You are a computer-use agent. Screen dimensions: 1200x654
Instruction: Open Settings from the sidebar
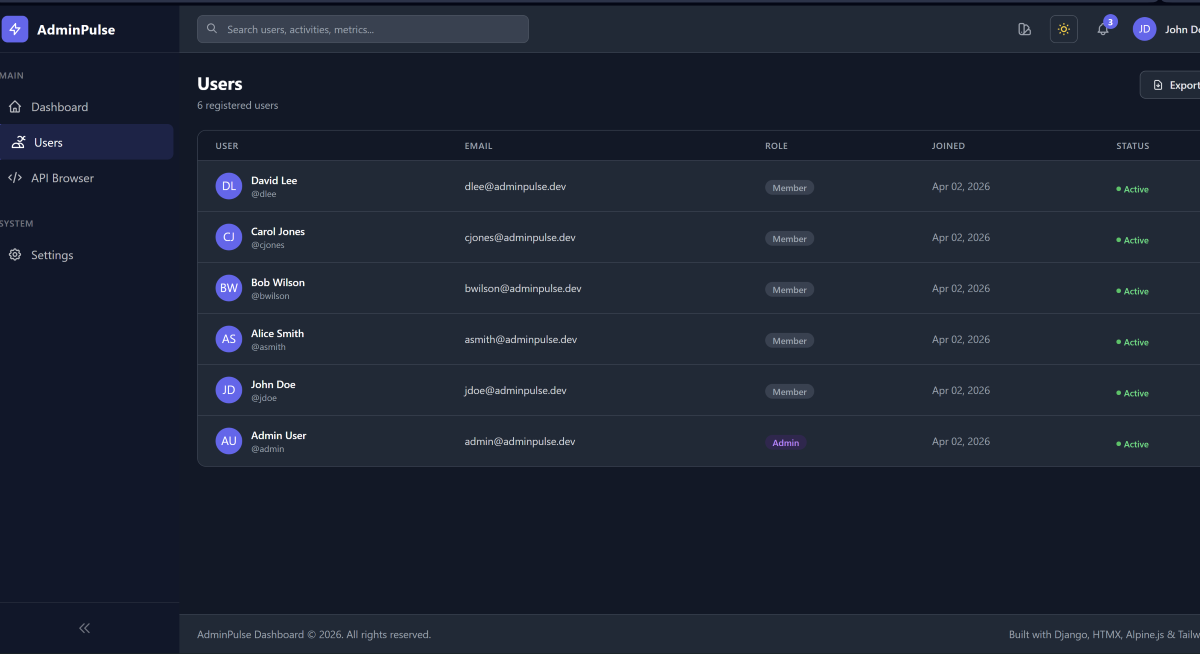[x=52, y=255]
